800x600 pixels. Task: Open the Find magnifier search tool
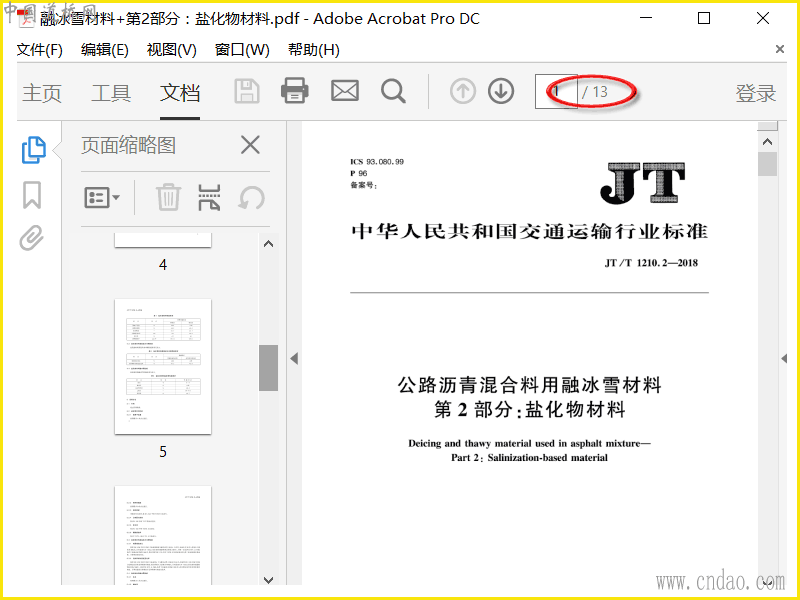tap(393, 92)
